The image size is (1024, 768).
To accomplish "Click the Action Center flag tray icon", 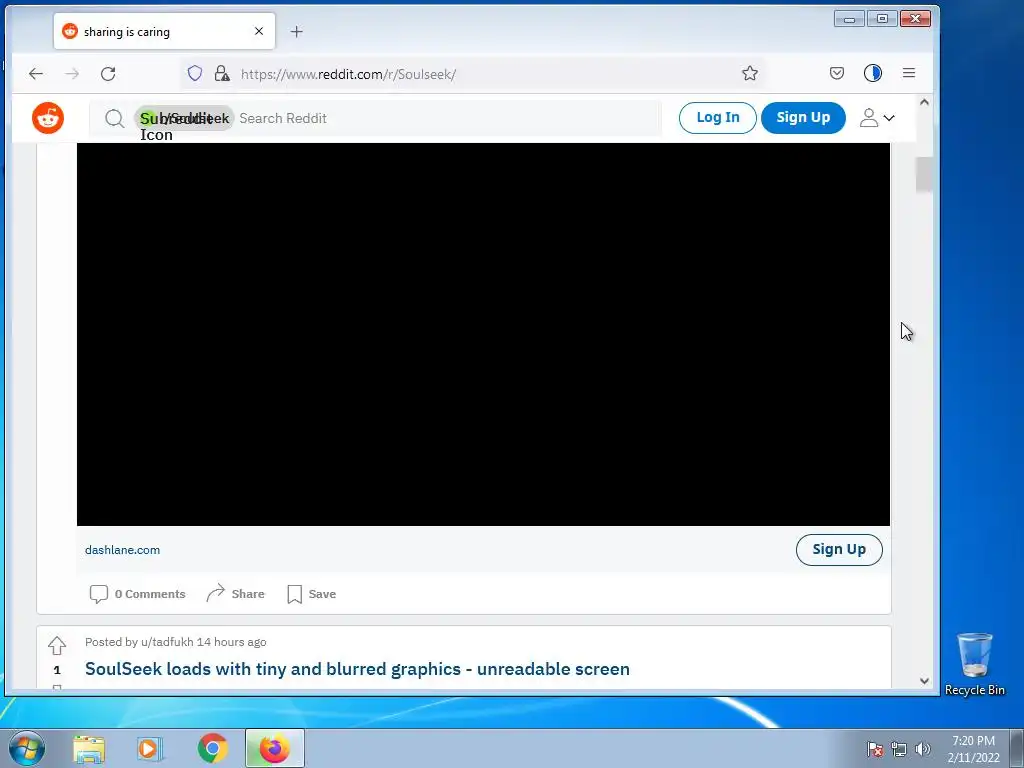I will 875,749.
